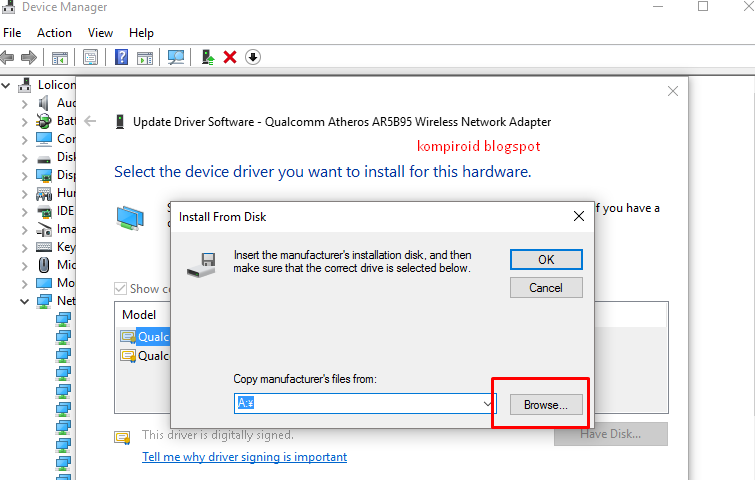
Task: Click the Back arrow in Device Manager toolbar
Action: 7,58
